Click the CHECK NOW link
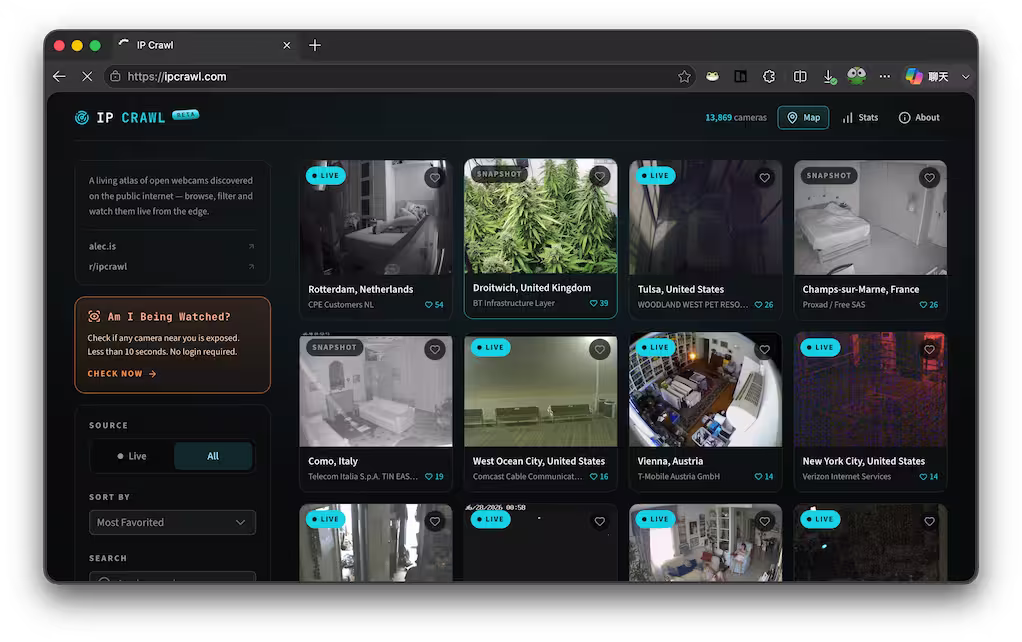 122,373
